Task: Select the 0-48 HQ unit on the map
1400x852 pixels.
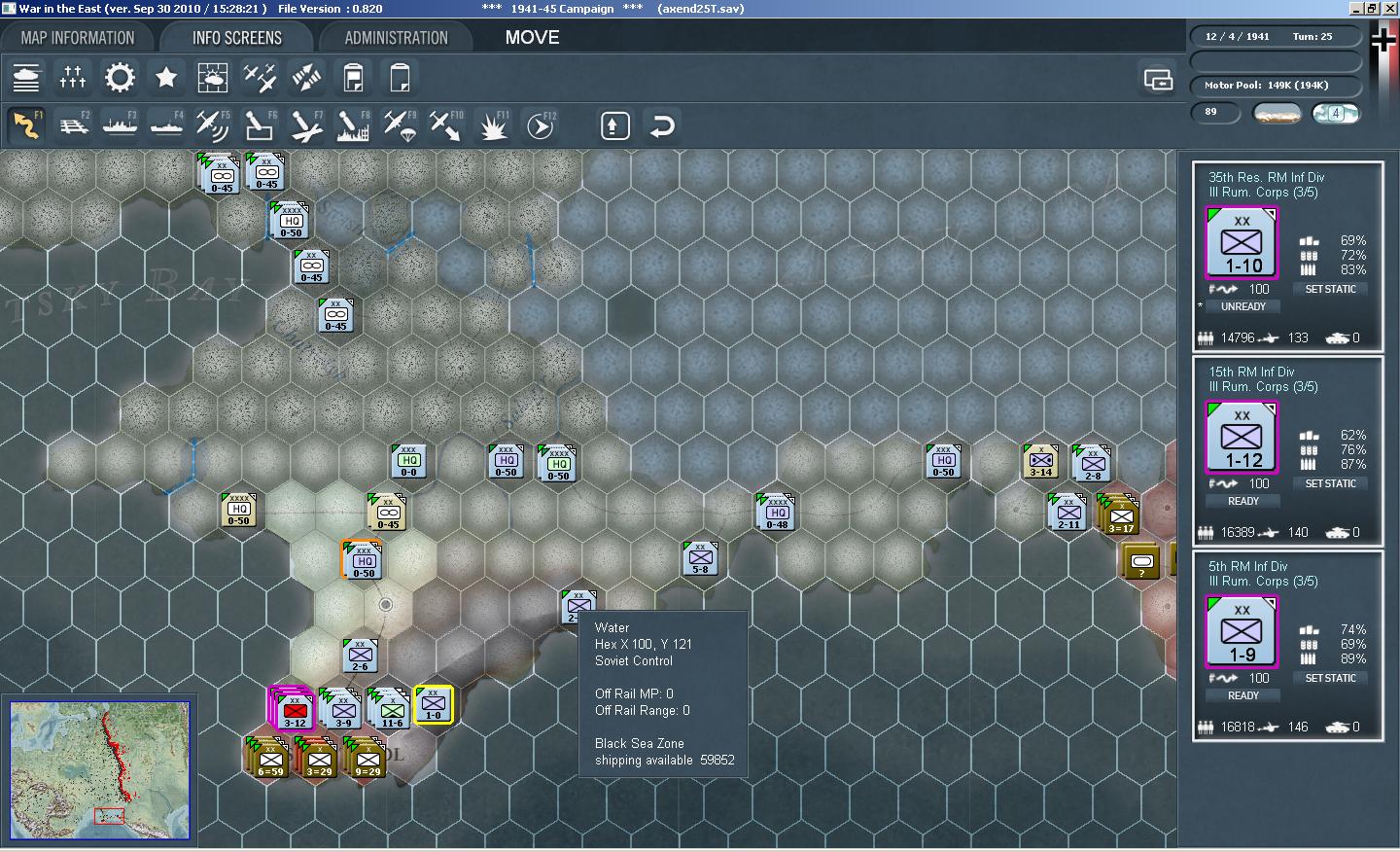Action: (x=776, y=512)
